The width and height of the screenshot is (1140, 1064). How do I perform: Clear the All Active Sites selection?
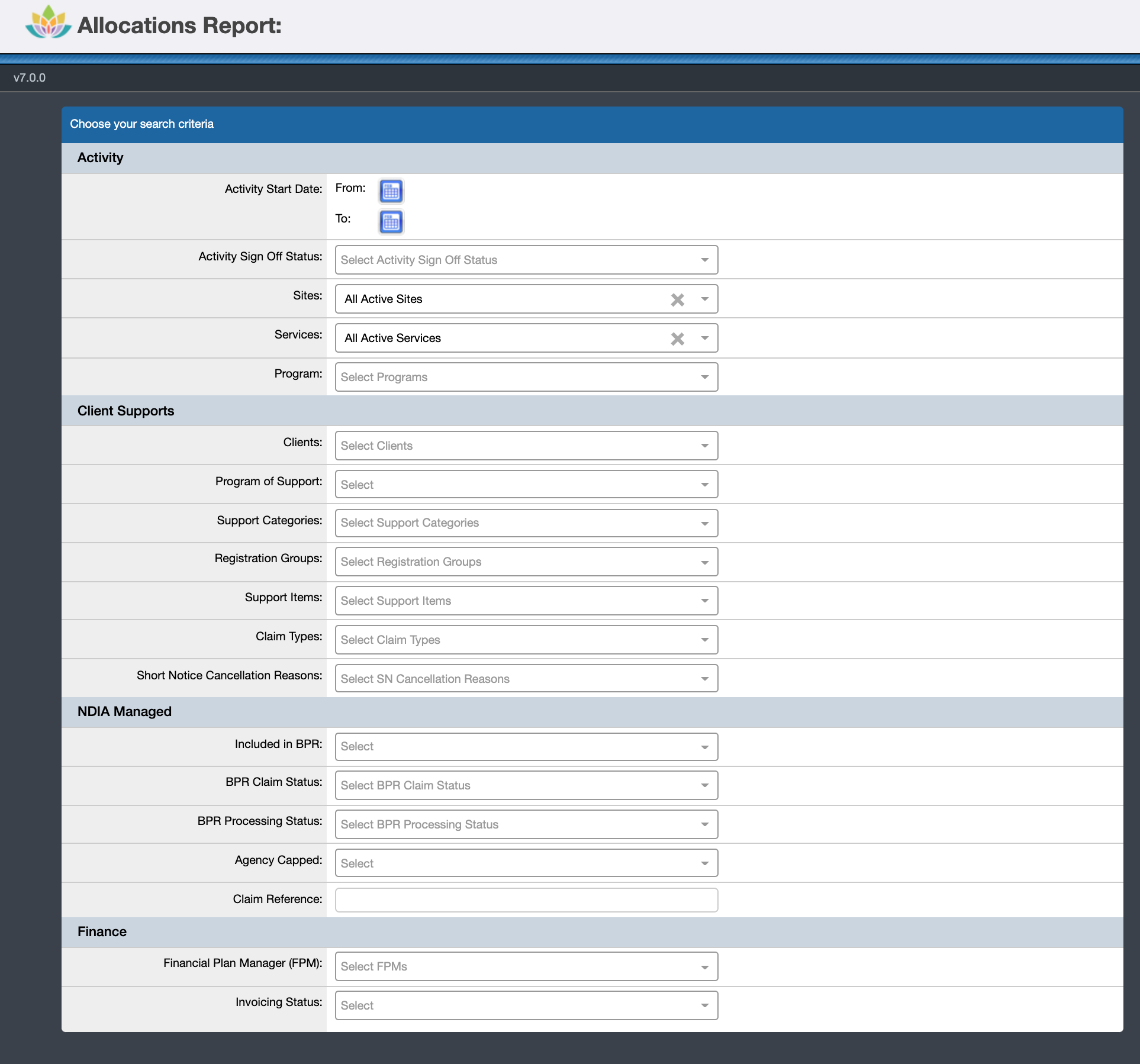point(678,299)
